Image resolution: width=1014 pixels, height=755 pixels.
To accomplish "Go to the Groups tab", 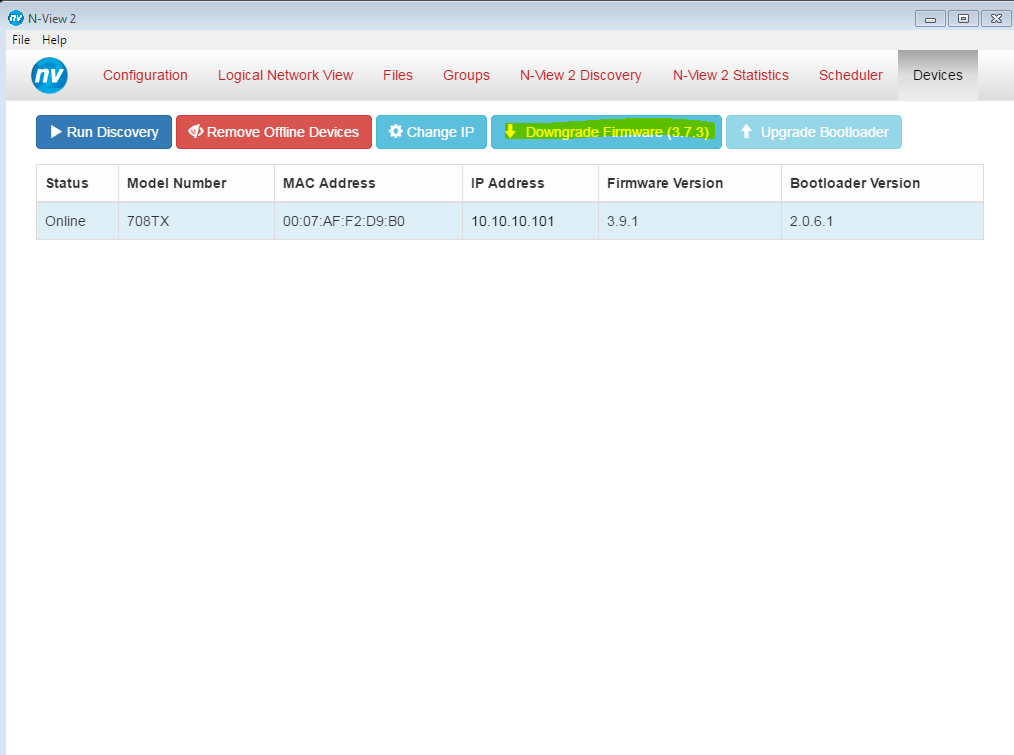I will click(466, 75).
